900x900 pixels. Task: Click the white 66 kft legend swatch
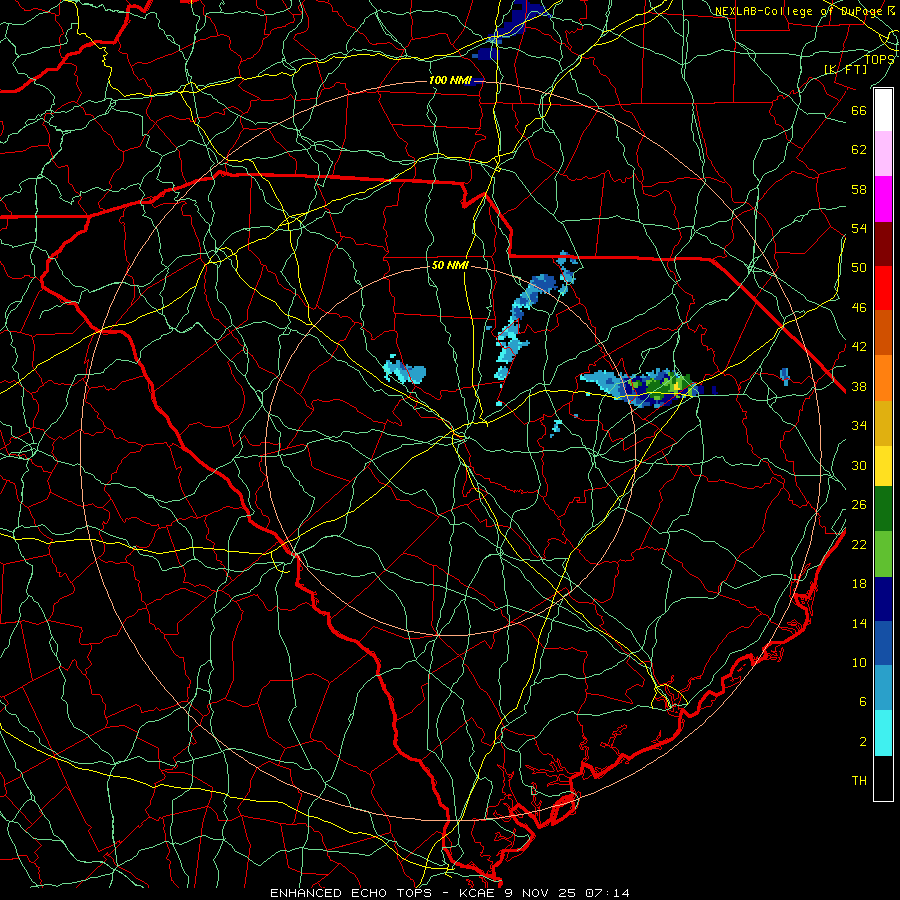[x=883, y=110]
